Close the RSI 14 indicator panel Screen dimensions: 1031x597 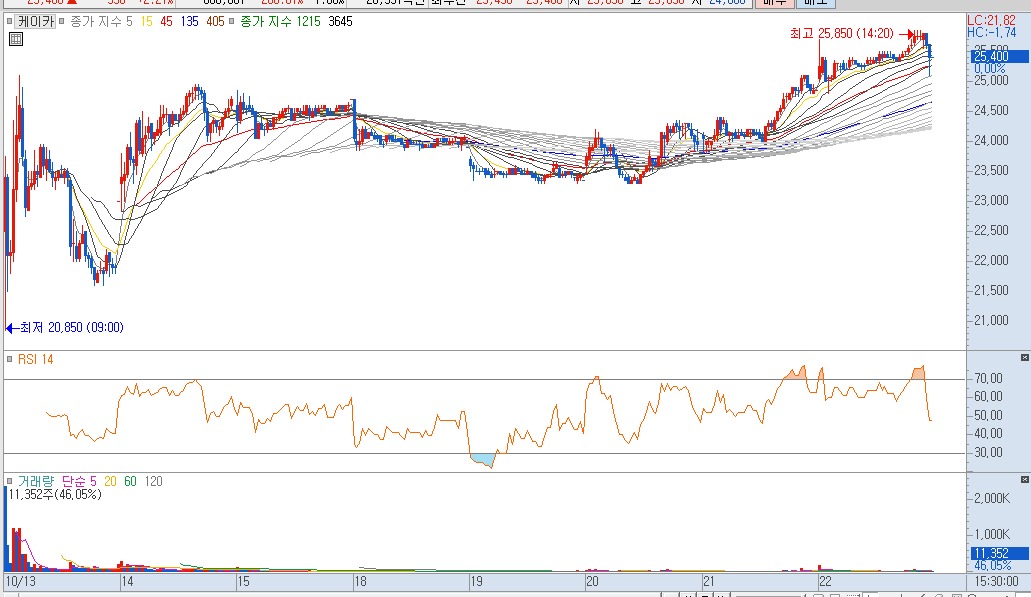pyautogui.click(x=1024, y=358)
